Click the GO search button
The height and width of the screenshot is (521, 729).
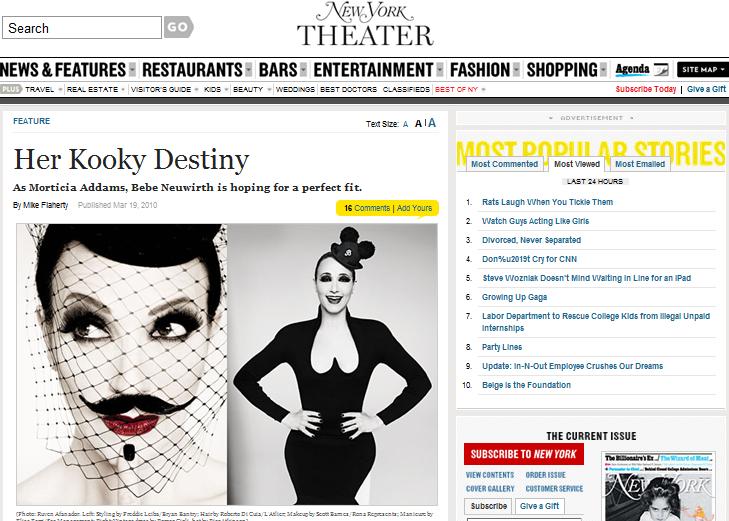click(178, 27)
